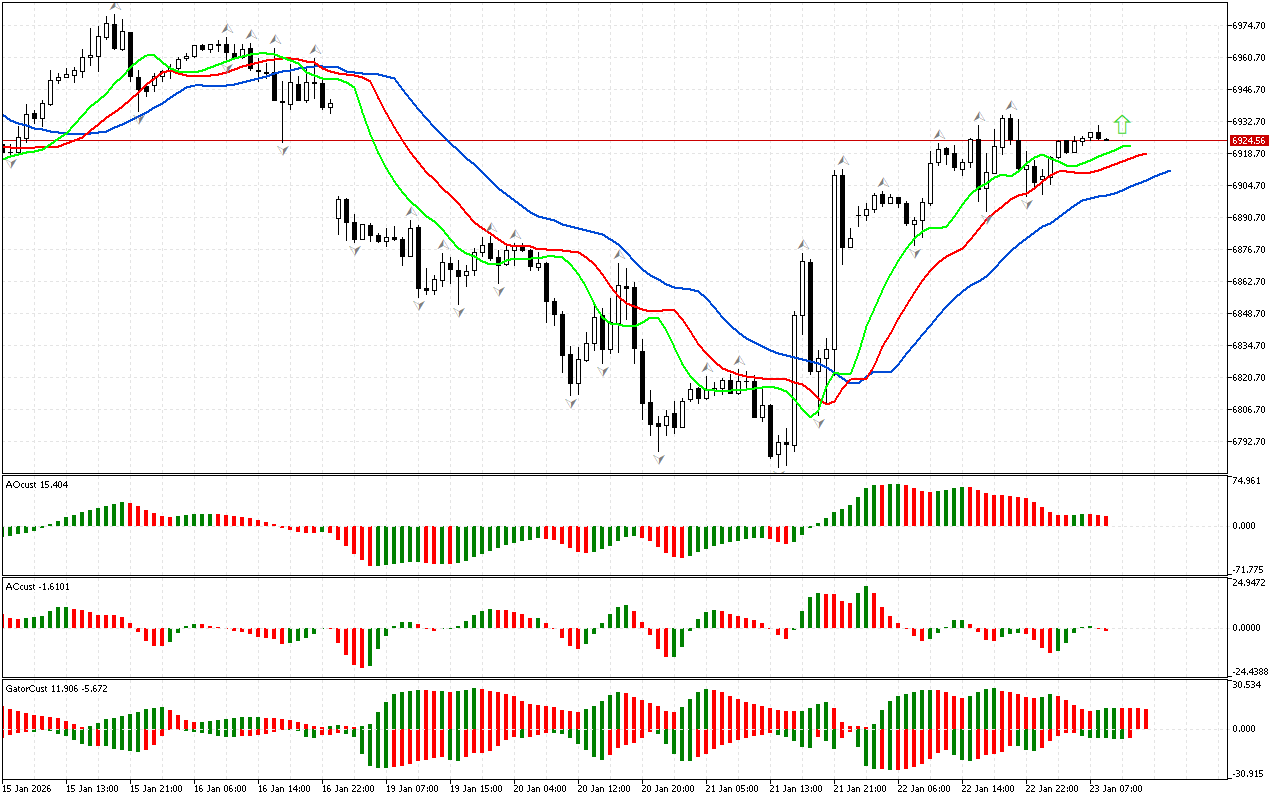Click the last red AOcust histogram bar
This screenshot has height=800, width=1280.
[x=1106, y=520]
